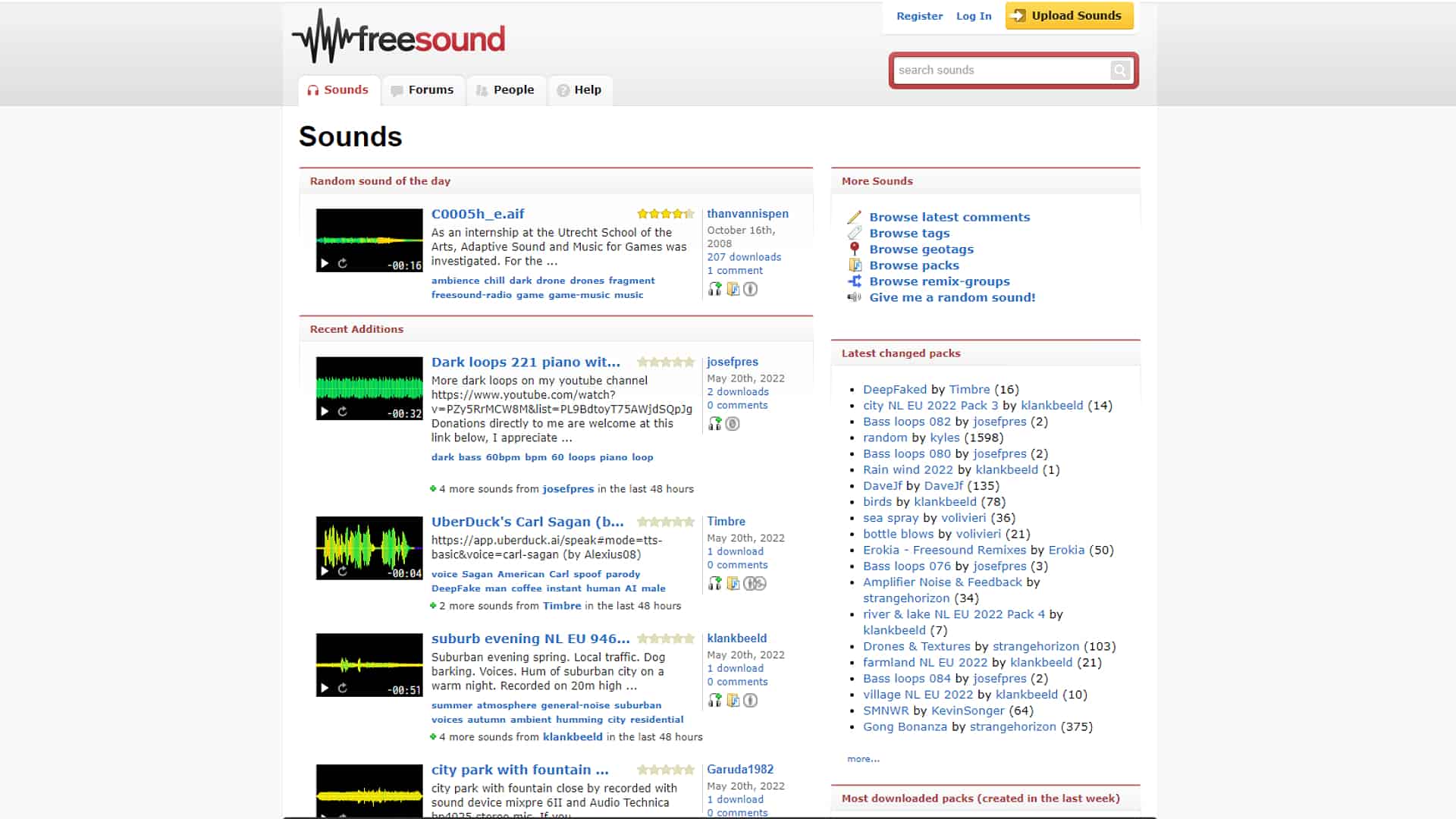Click the license icon for Dark loops 221
This screenshot has width=1456, height=819.
(733, 424)
